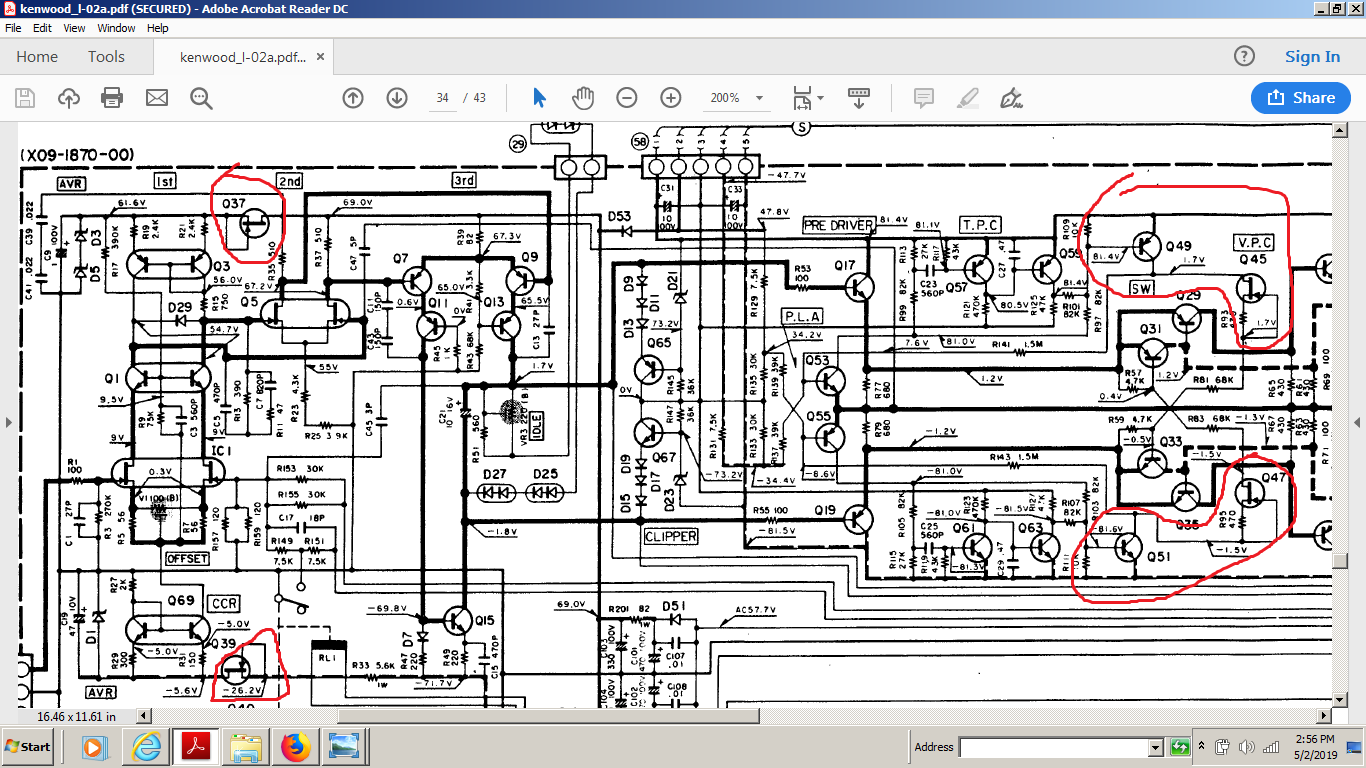Click the page number field showing 34

442,98
